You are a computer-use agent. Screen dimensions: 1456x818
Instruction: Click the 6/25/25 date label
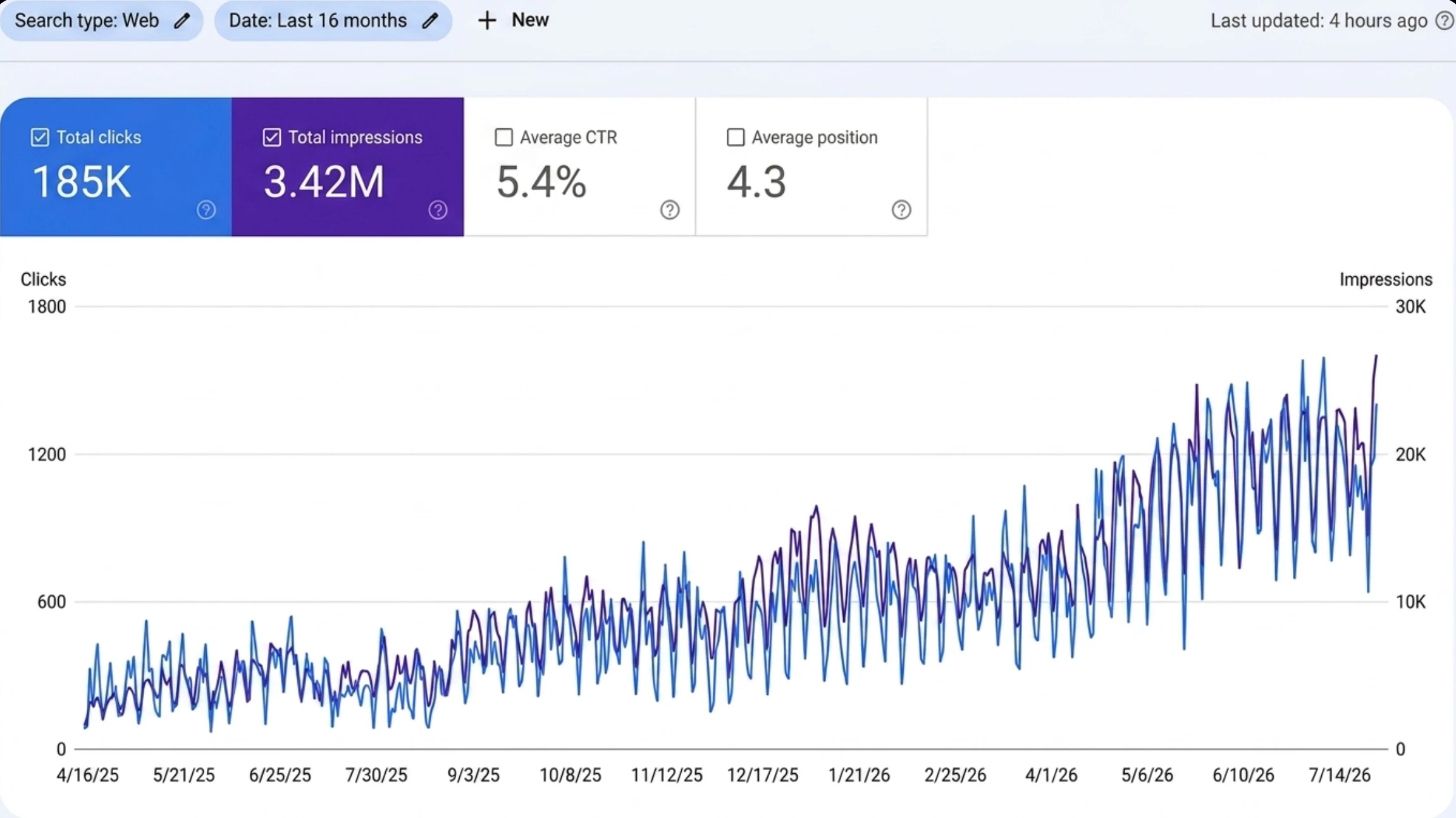[280, 776]
